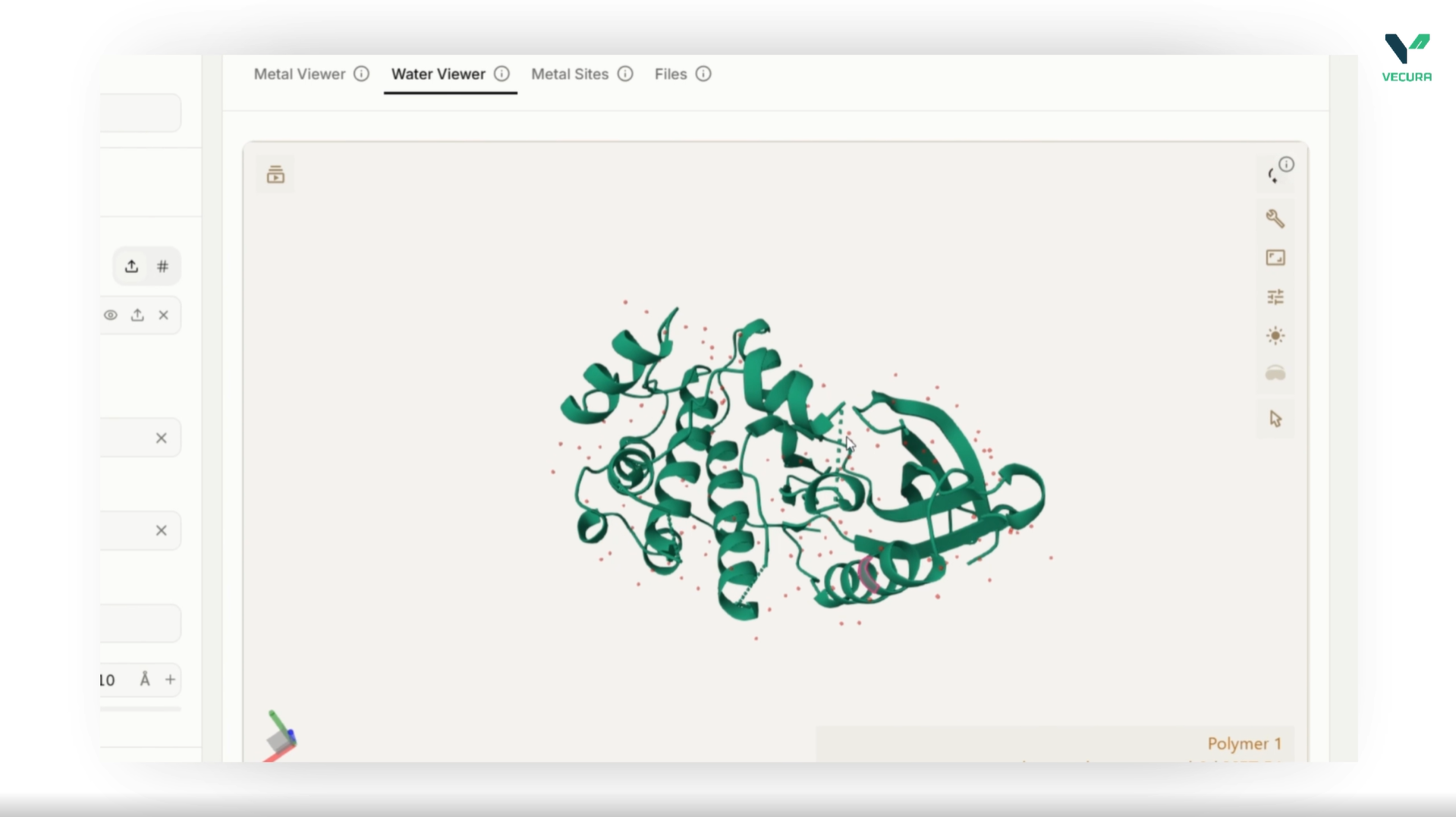
Task: Remove the entry beside the export icon
Action: click(163, 315)
